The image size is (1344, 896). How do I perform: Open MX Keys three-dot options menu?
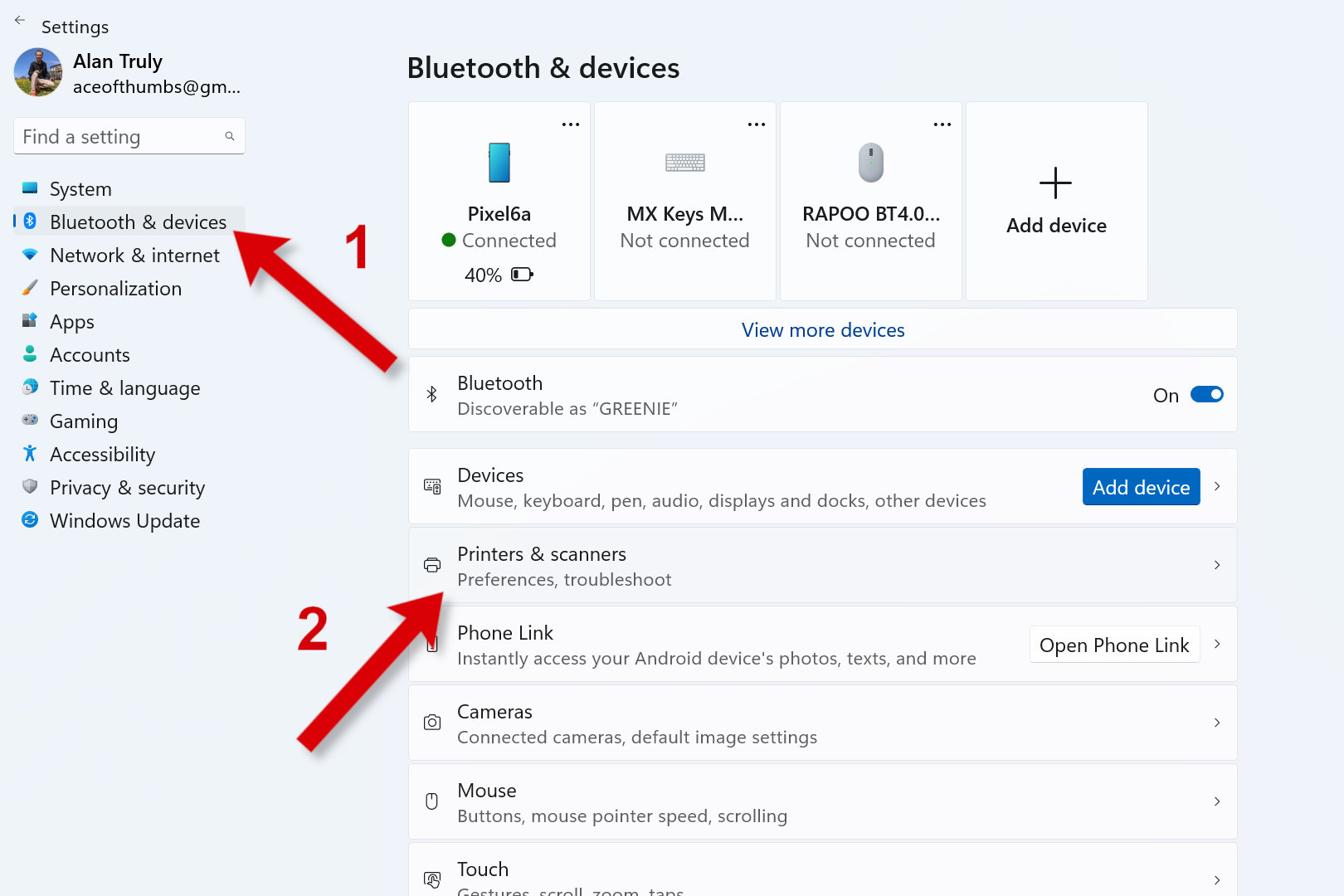click(x=756, y=124)
